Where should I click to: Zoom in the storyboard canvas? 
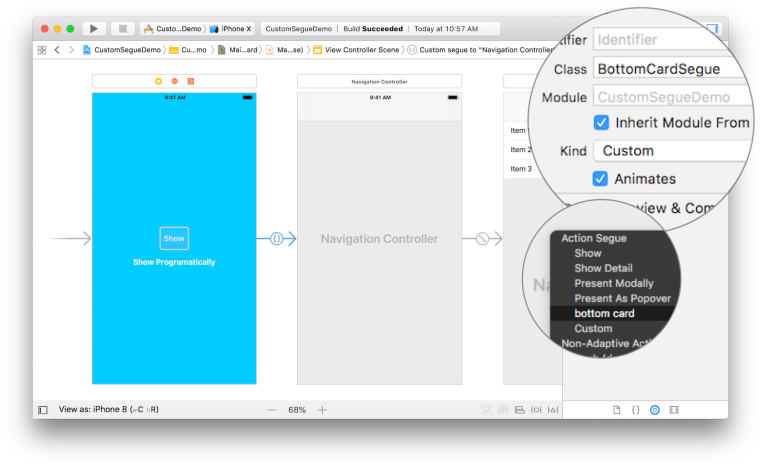tap(322, 410)
